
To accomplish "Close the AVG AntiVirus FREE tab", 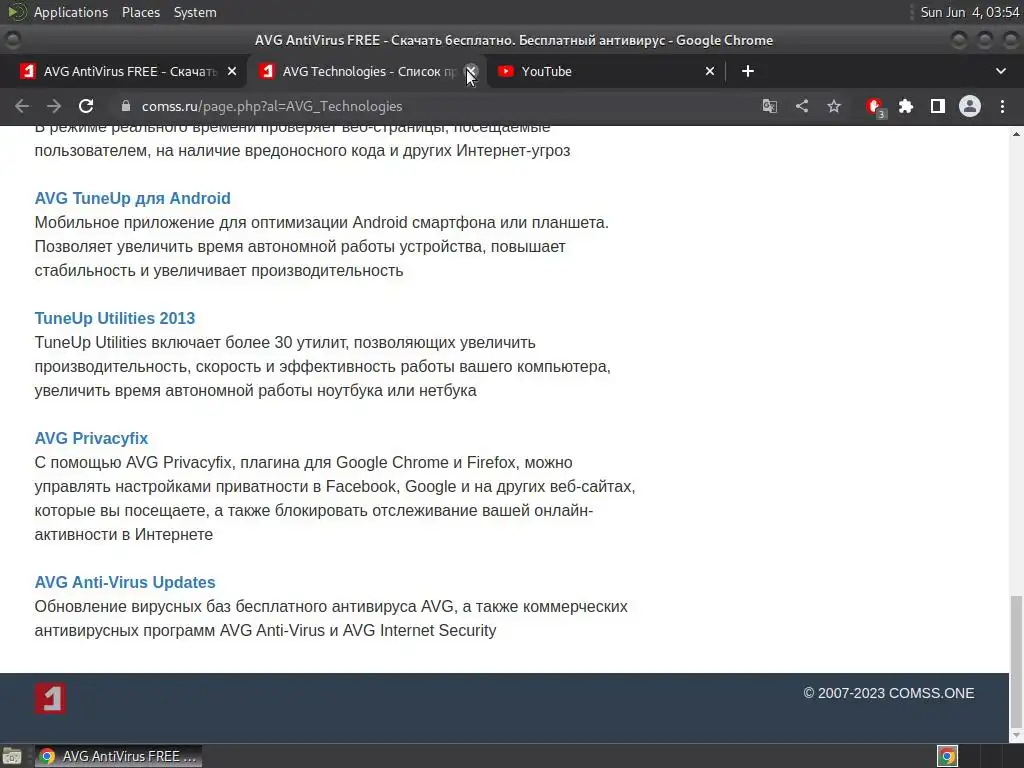I will click(x=232, y=71).
